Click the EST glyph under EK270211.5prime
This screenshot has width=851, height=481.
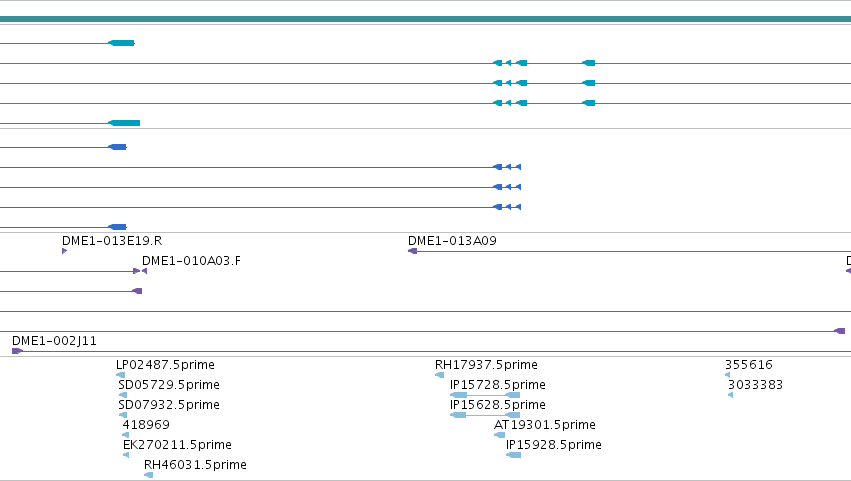coord(126,455)
